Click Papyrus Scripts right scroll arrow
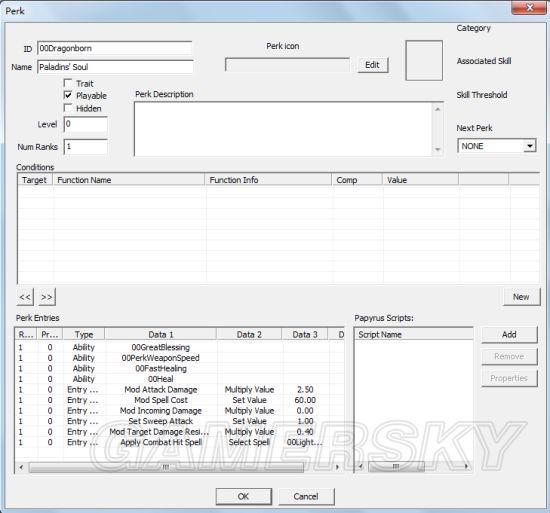550x513 pixels. coord(466,466)
